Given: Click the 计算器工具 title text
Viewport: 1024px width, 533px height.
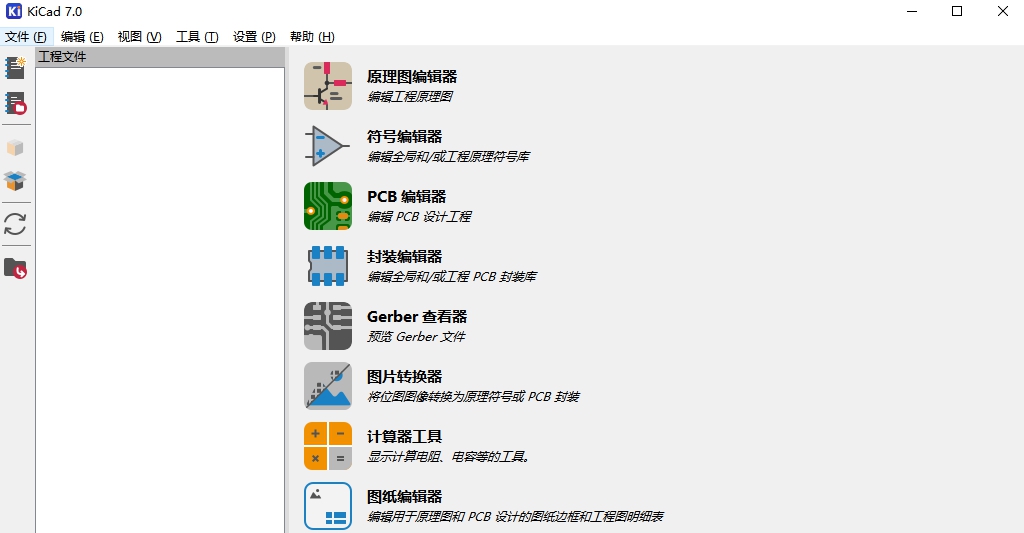Looking at the screenshot, I should [x=404, y=437].
